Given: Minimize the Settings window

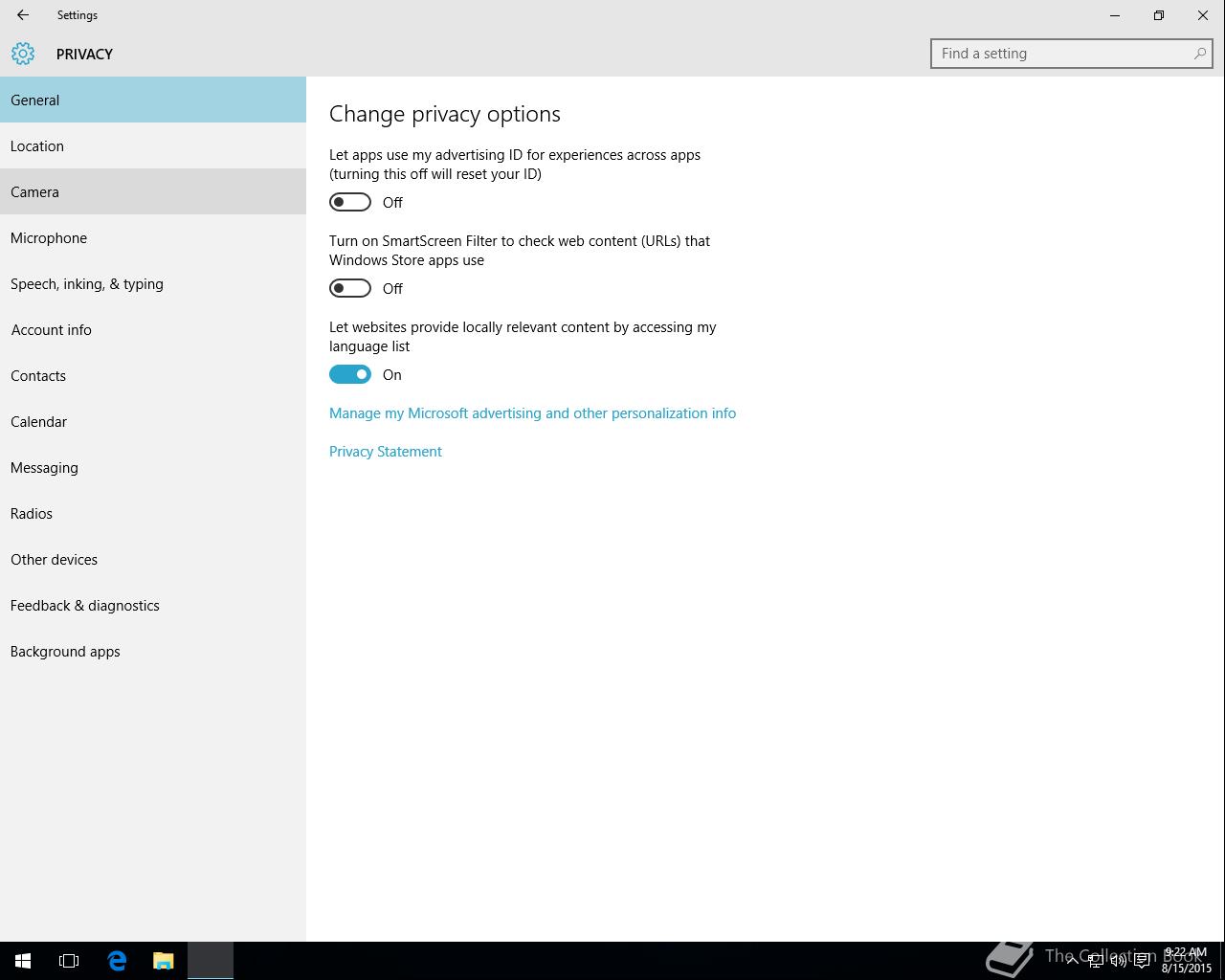Looking at the screenshot, I should pos(1115,15).
